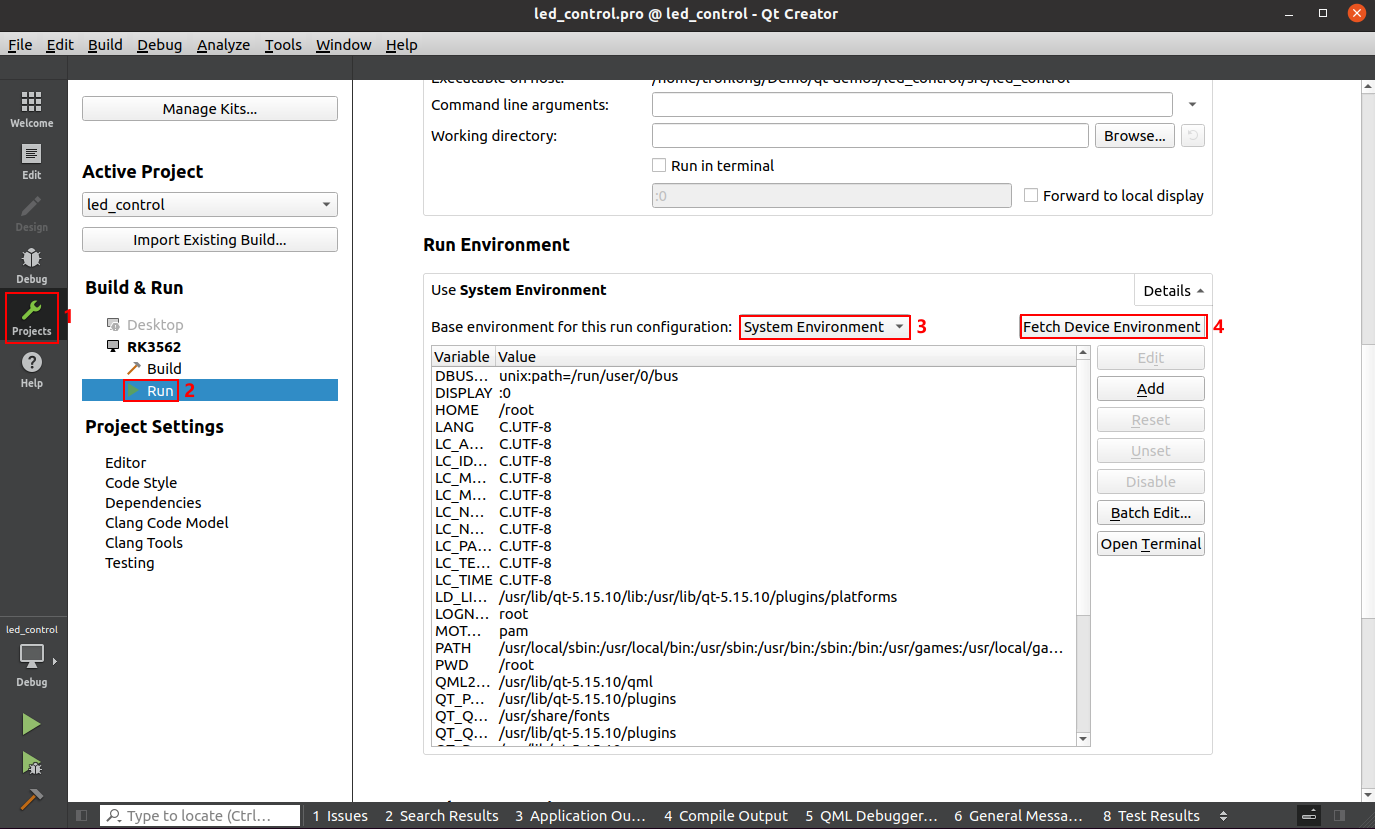Run the project with green arrow
Image resolution: width=1375 pixels, height=829 pixels.
click(31, 724)
